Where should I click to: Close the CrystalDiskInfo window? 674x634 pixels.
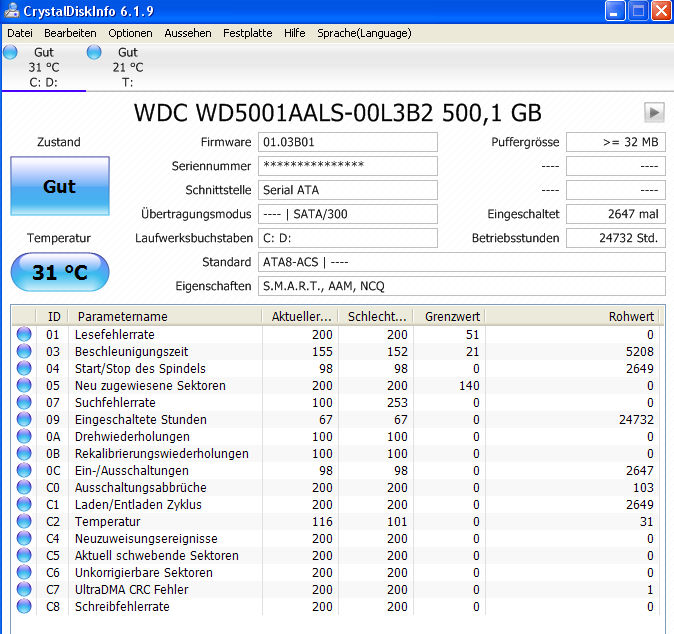pyautogui.click(x=662, y=10)
